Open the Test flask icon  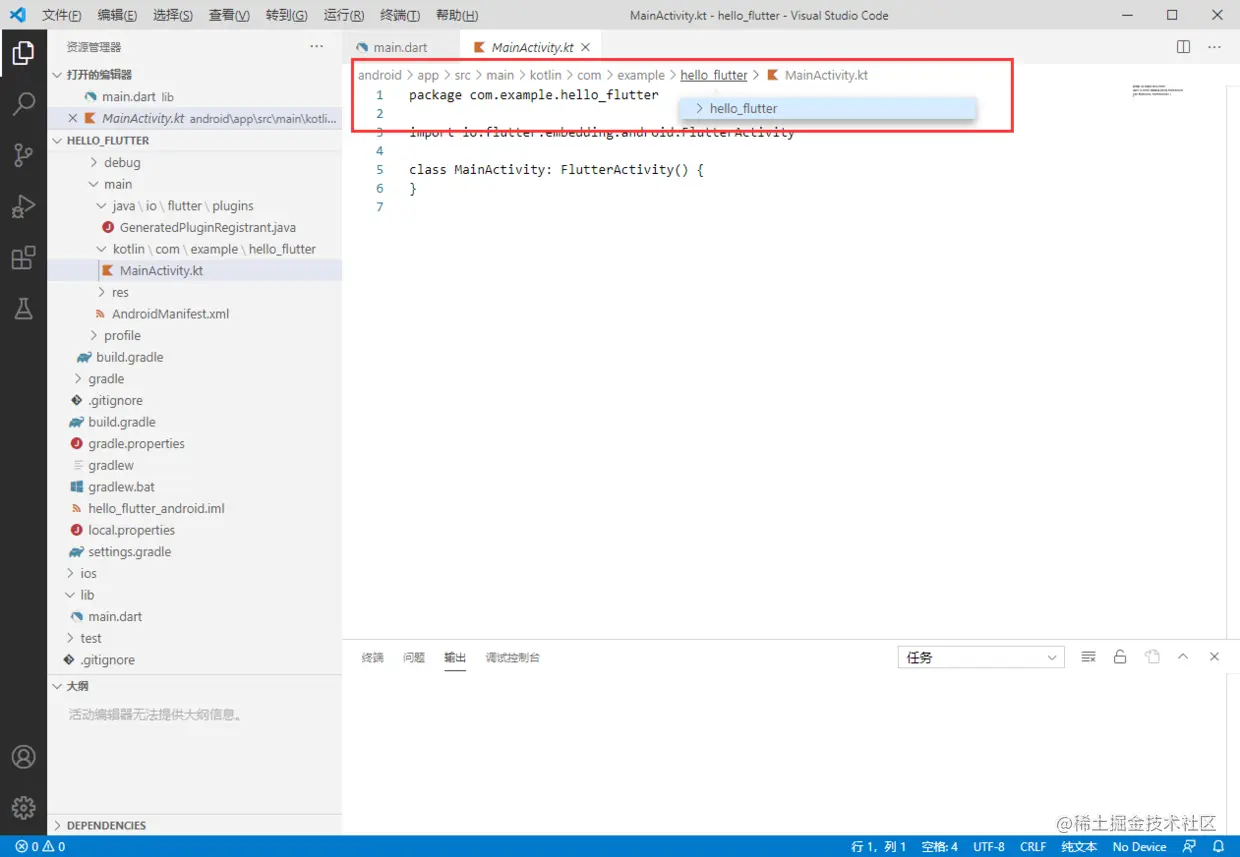(23, 309)
